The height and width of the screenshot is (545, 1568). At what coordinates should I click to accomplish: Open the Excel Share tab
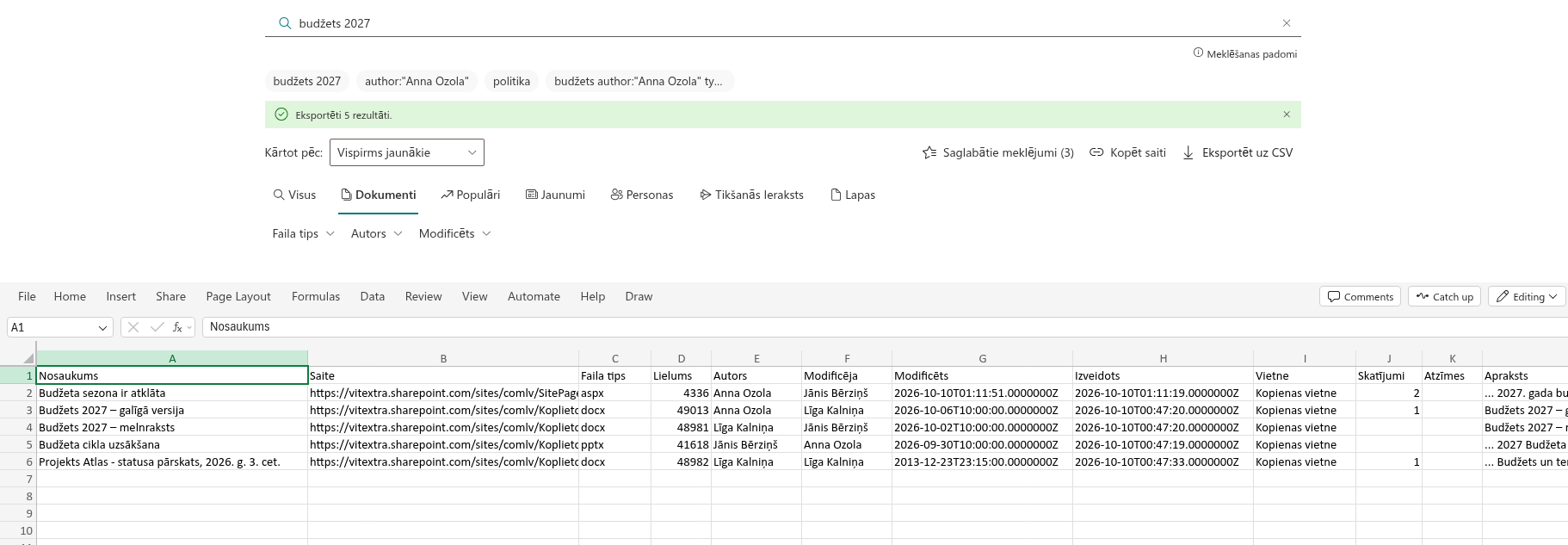(170, 296)
